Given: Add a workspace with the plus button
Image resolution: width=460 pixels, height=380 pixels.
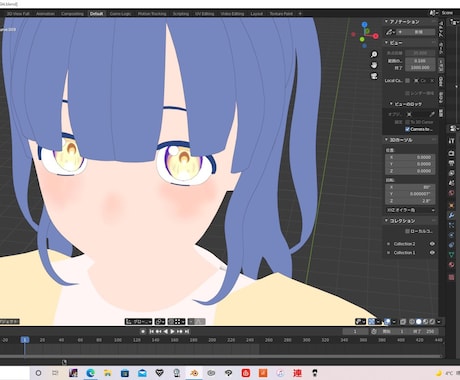Looking at the screenshot, I should [x=300, y=14].
